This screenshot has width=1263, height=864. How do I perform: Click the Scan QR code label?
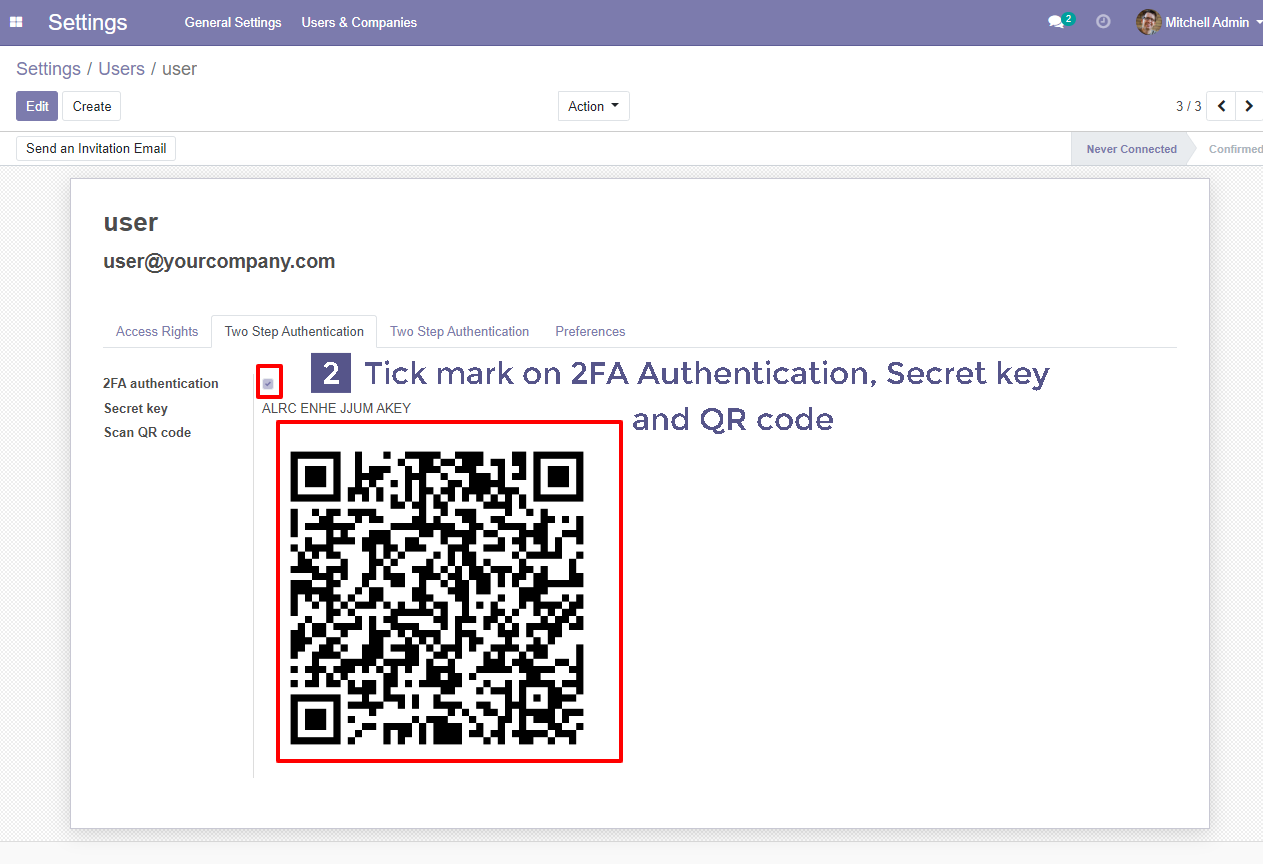click(147, 432)
